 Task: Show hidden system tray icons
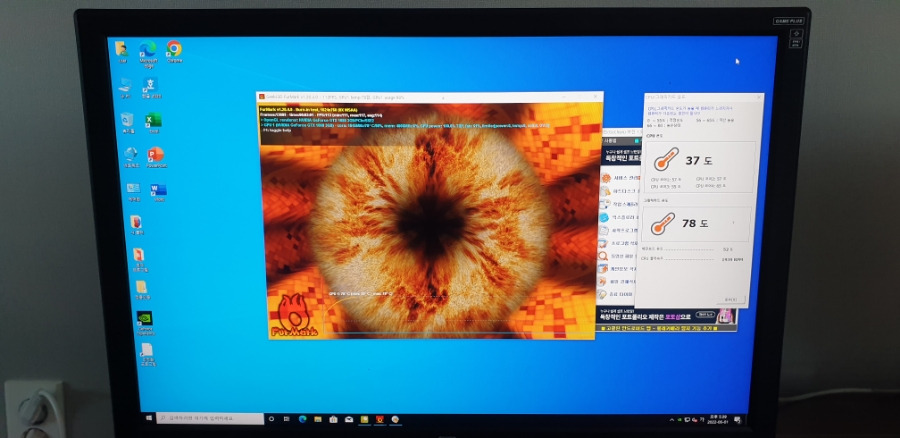coord(672,420)
